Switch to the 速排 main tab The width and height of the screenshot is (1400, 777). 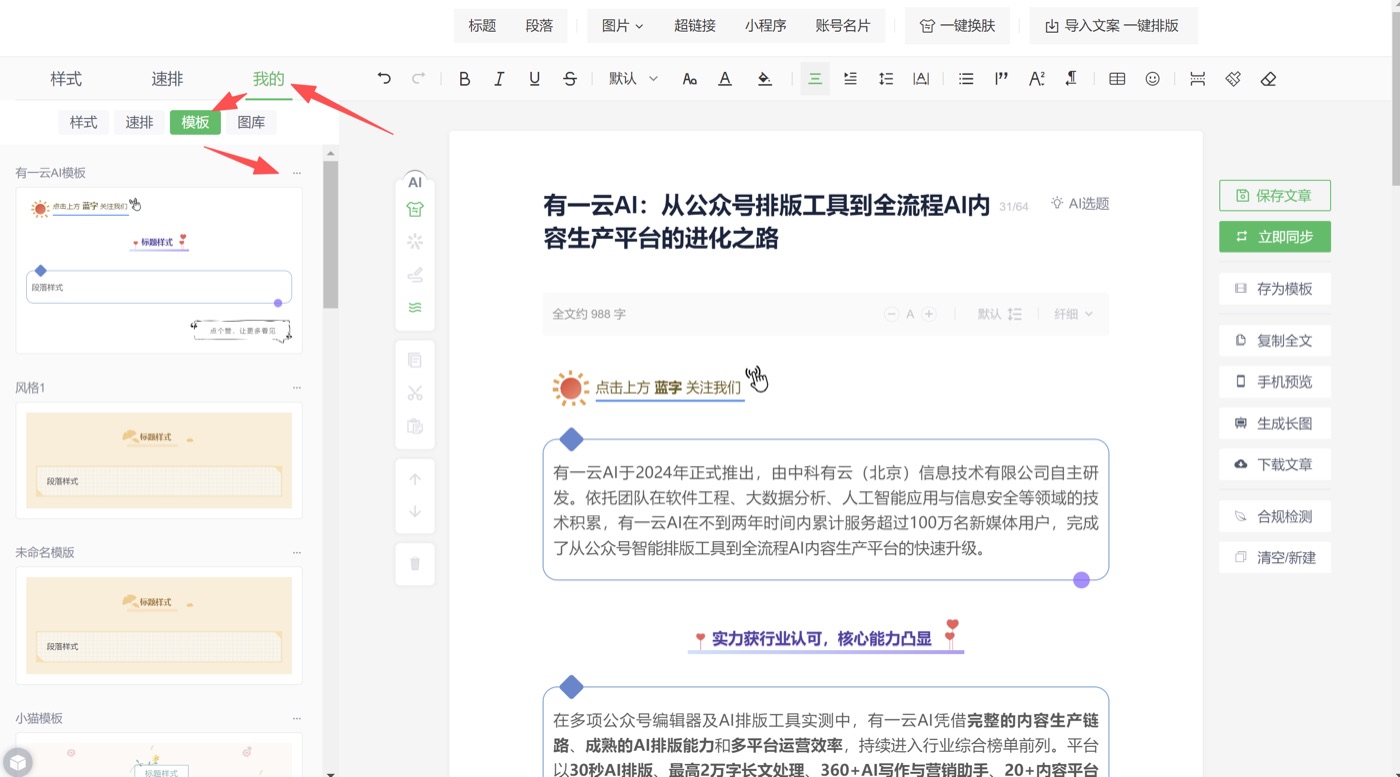pos(167,79)
